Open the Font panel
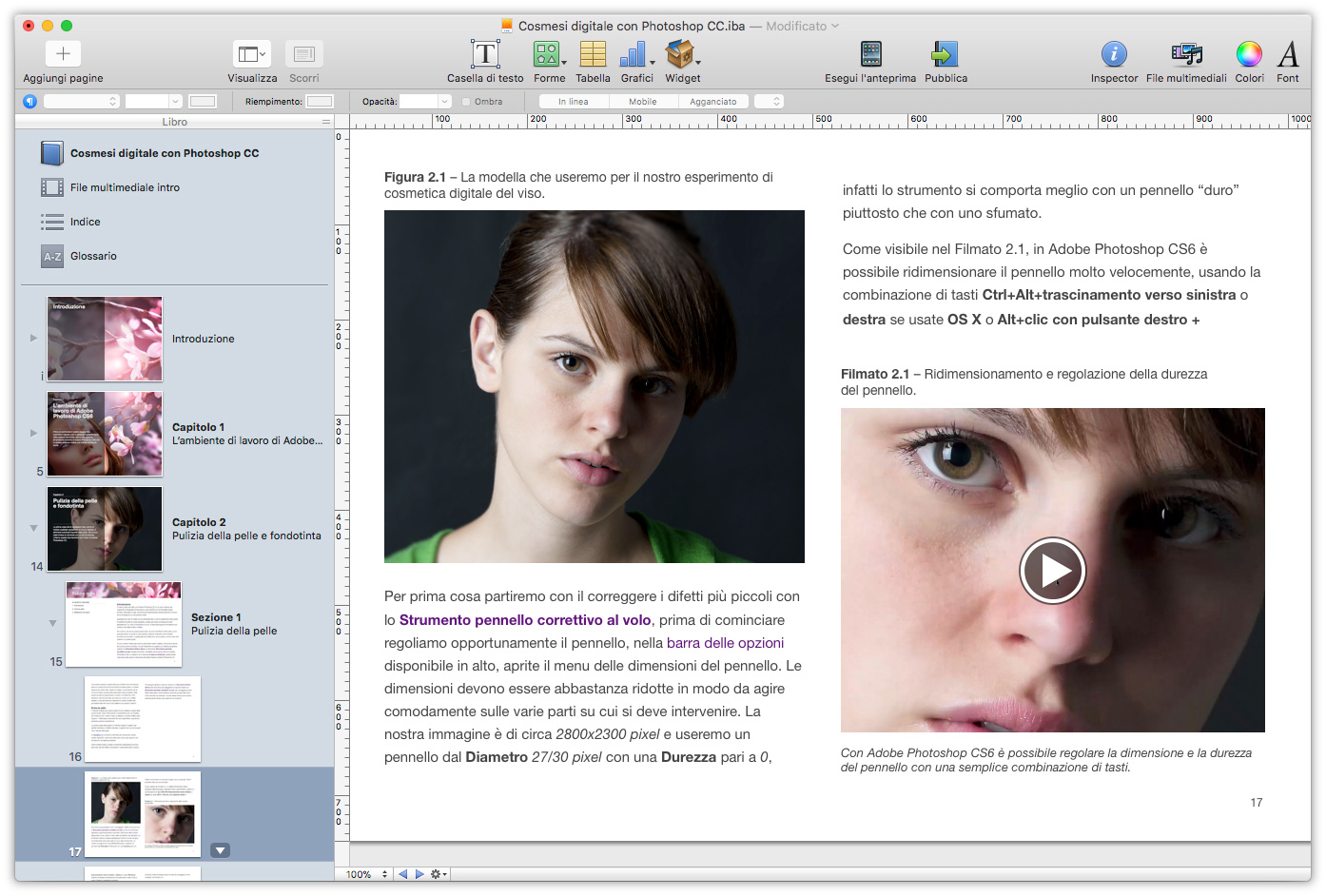This screenshot has width=1326, height=896. pos(1288,54)
